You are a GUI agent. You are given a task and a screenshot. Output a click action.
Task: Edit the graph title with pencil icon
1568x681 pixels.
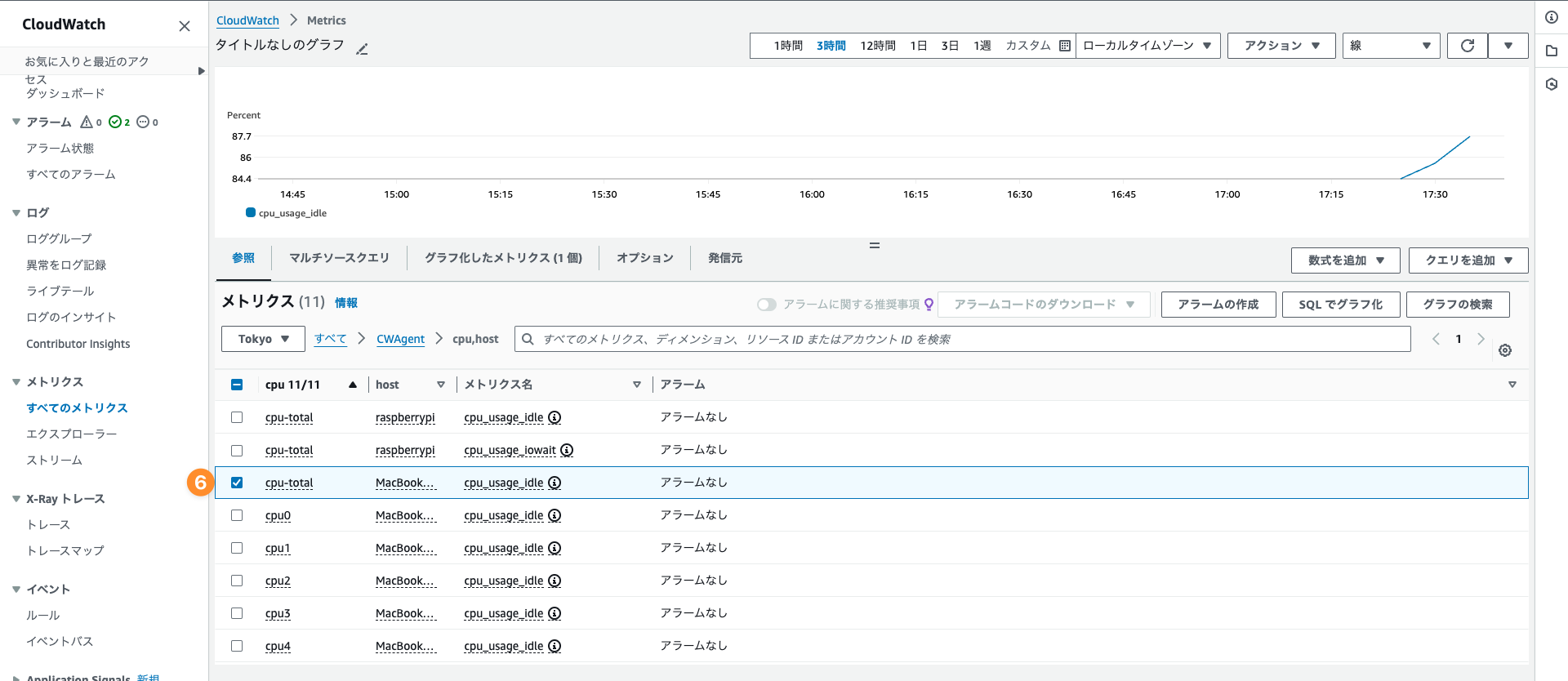362,49
